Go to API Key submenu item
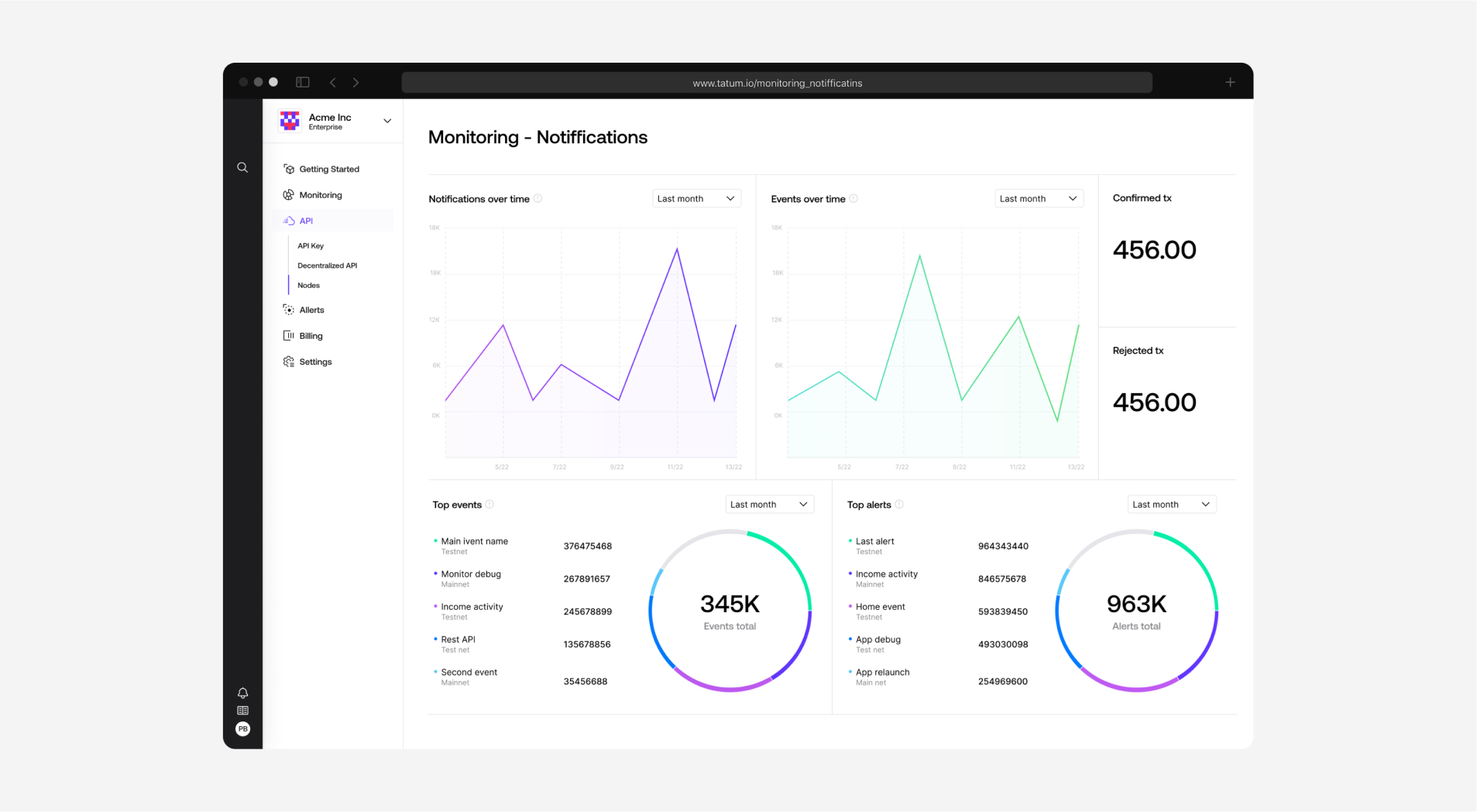Screen dimensions: 1477x812 point(311,246)
